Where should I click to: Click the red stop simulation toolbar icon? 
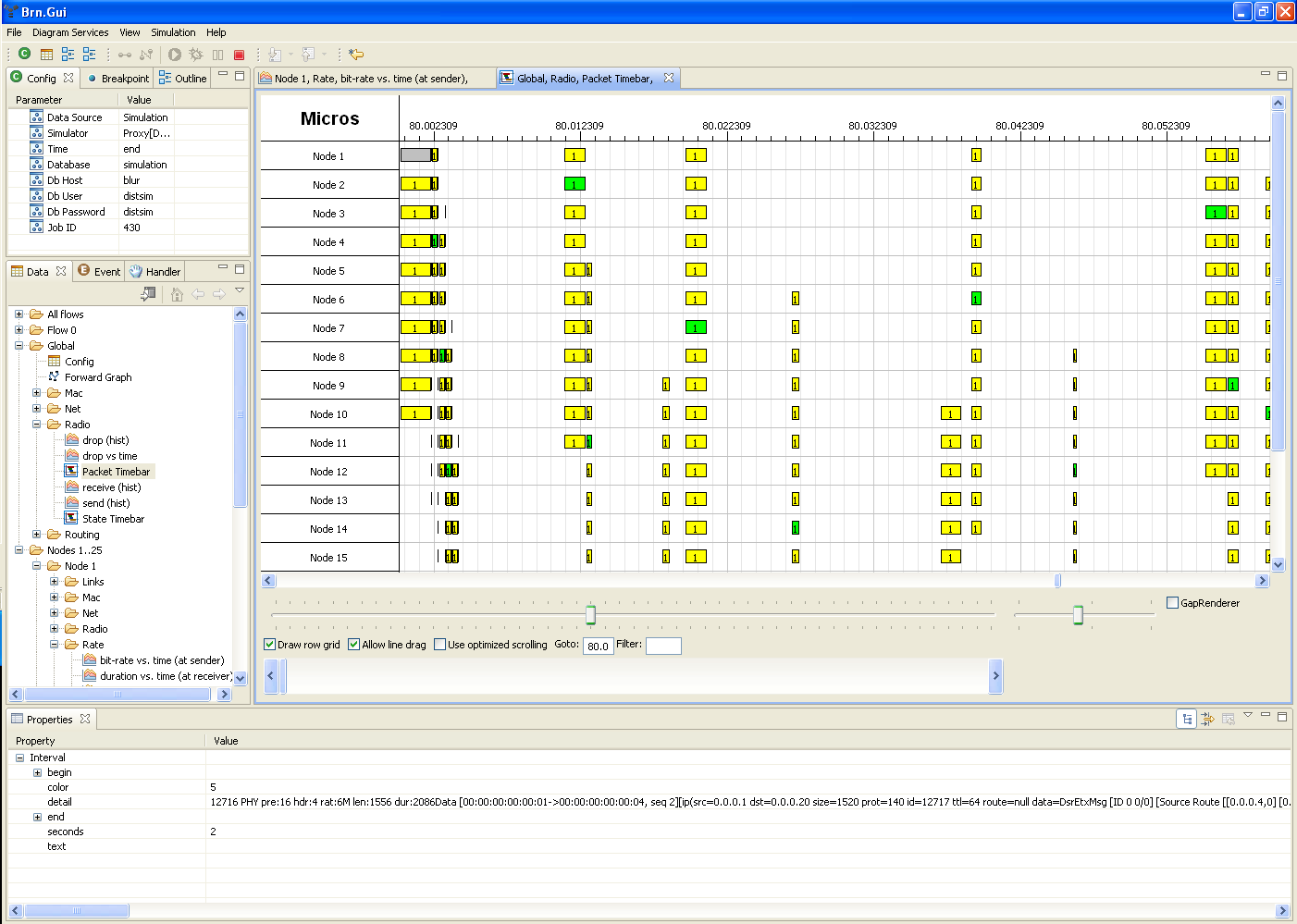239,55
